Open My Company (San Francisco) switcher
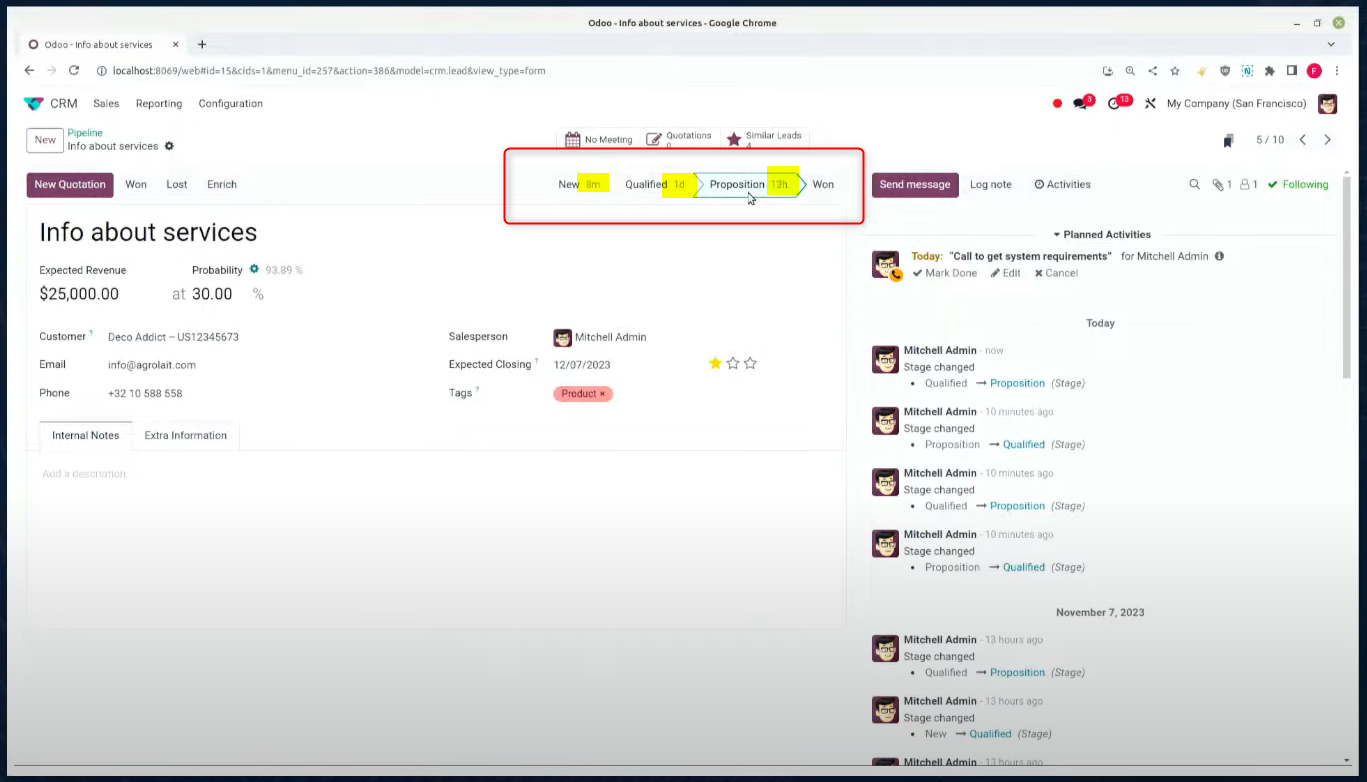This screenshot has width=1367, height=782. click(1236, 104)
